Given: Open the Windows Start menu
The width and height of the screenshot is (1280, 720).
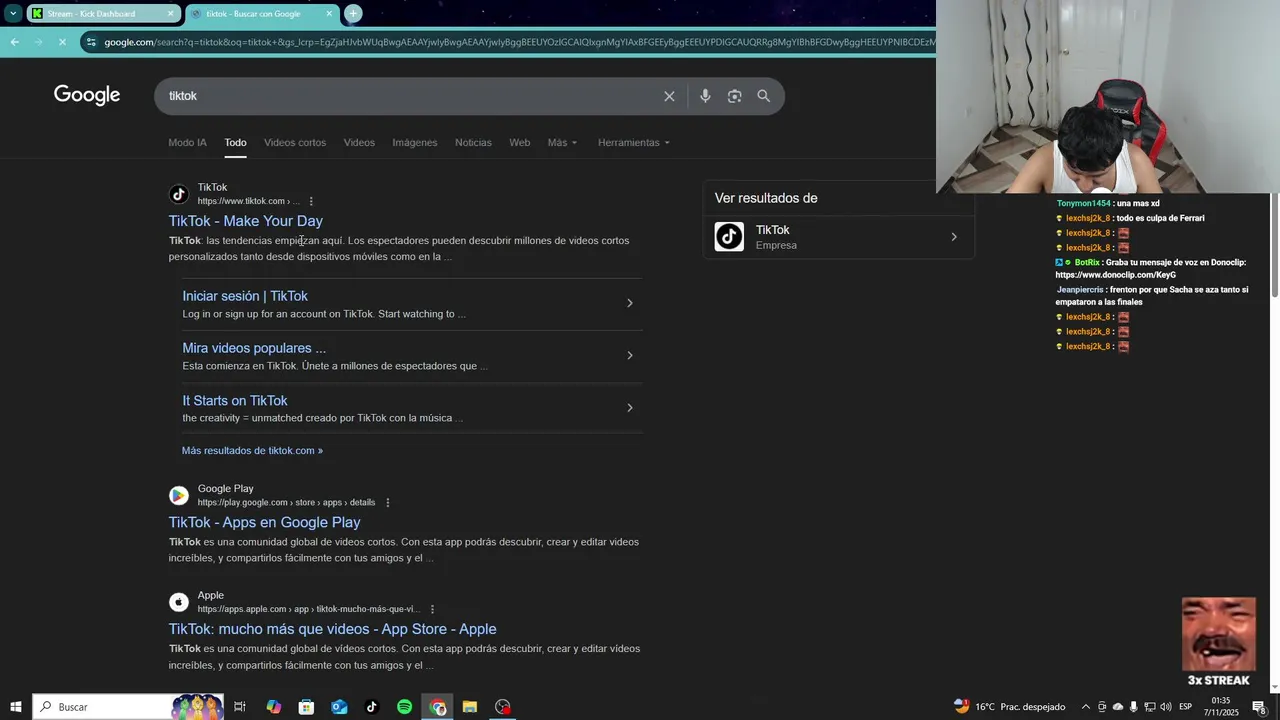Looking at the screenshot, I should [16, 707].
